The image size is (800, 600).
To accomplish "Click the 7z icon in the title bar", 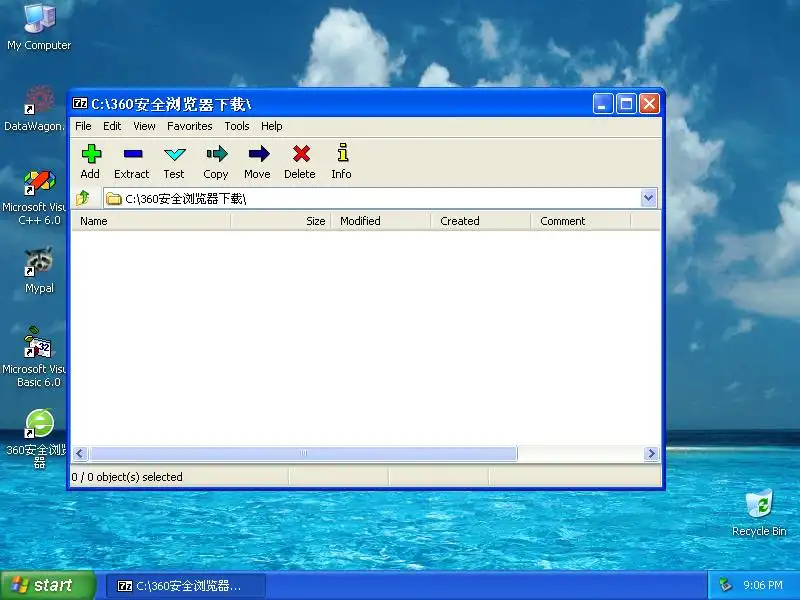I will [80, 104].
